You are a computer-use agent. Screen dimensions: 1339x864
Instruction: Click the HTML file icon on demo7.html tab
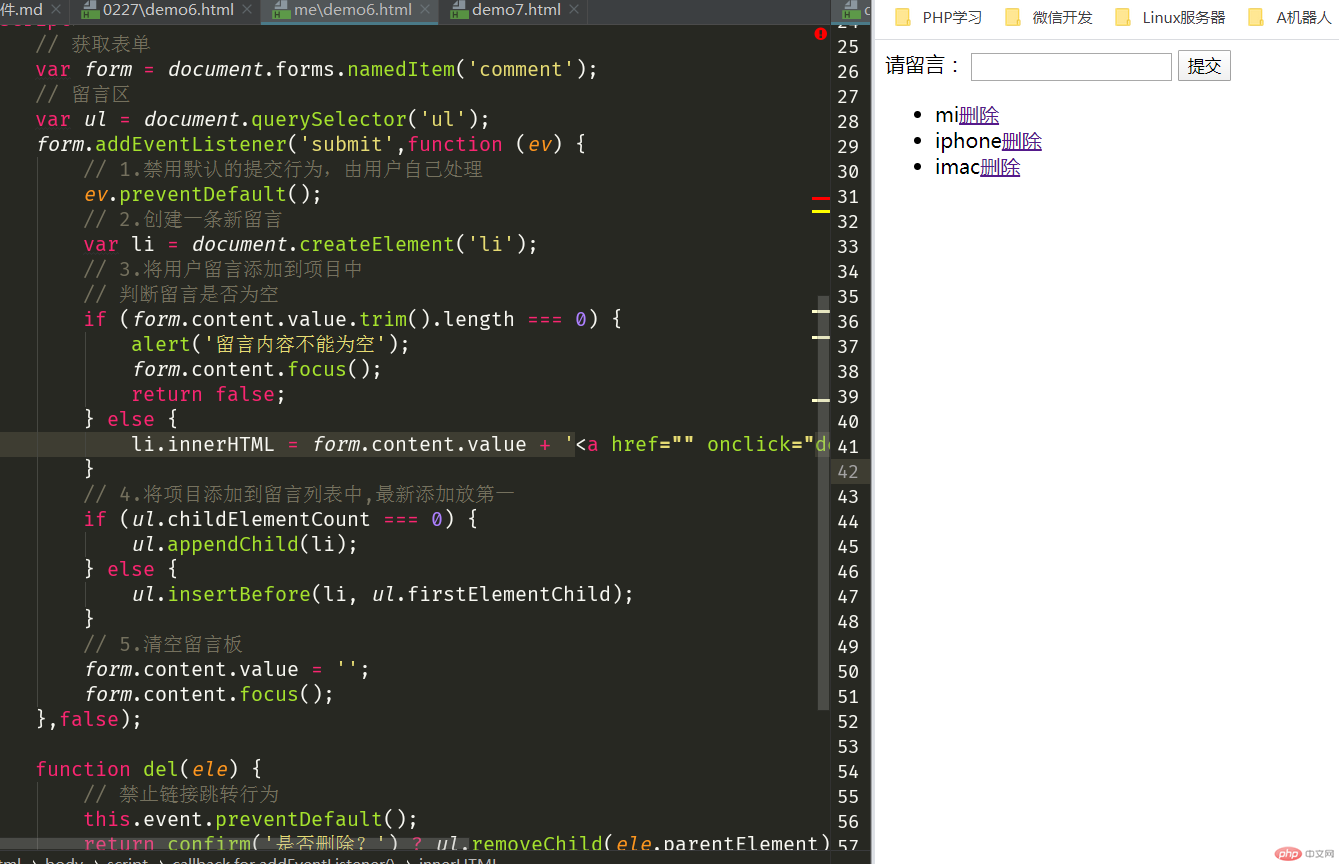[x=458, y=11]
